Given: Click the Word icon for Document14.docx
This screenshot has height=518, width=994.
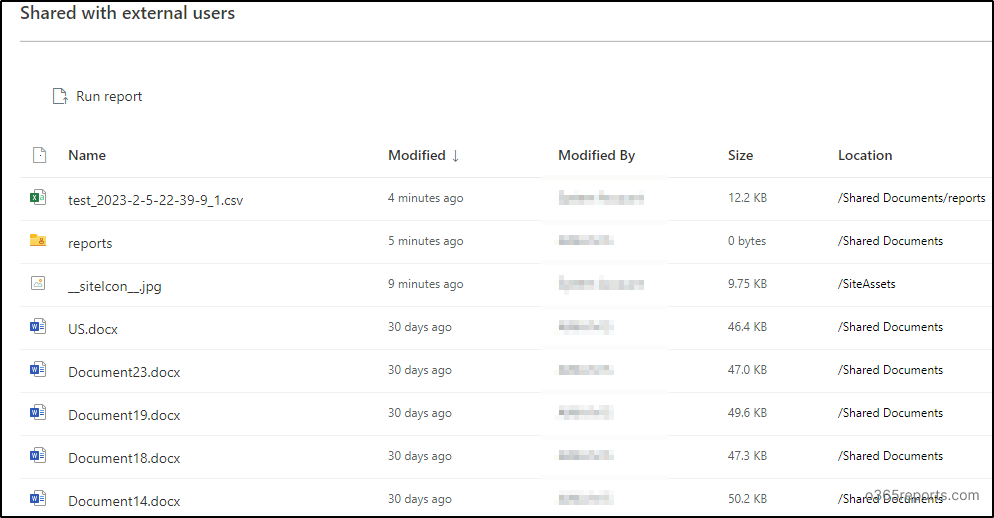Looking at the screenshot, I should click(38, 498).
